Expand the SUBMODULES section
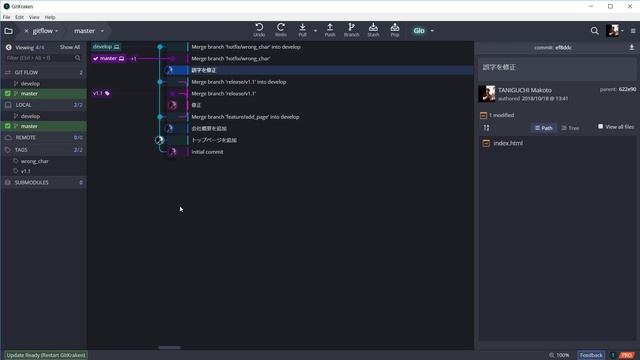This screenshot has width=640, height=360. click(x=44, y=182)
